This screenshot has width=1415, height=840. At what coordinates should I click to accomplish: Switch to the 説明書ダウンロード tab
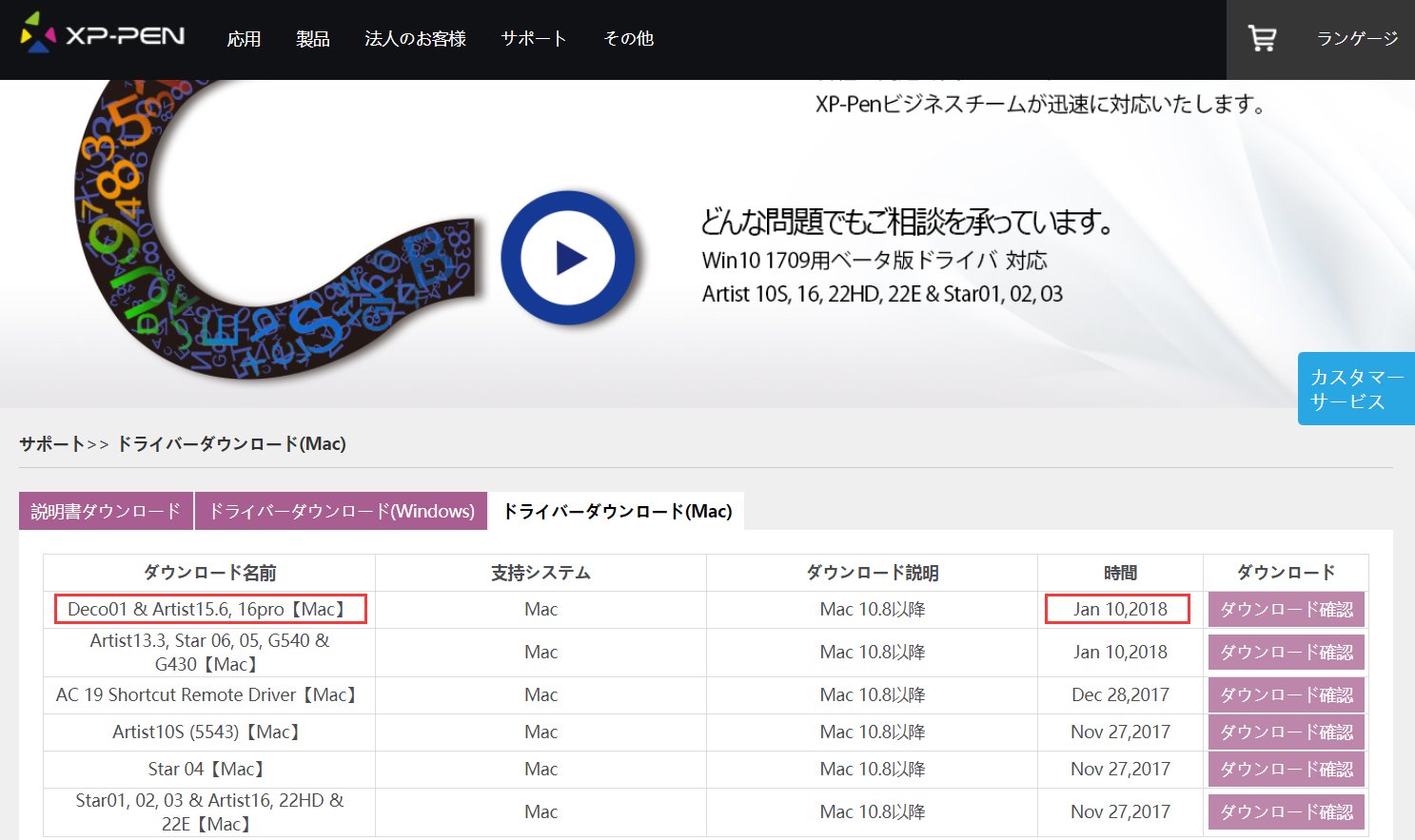[x=106, y=511]
